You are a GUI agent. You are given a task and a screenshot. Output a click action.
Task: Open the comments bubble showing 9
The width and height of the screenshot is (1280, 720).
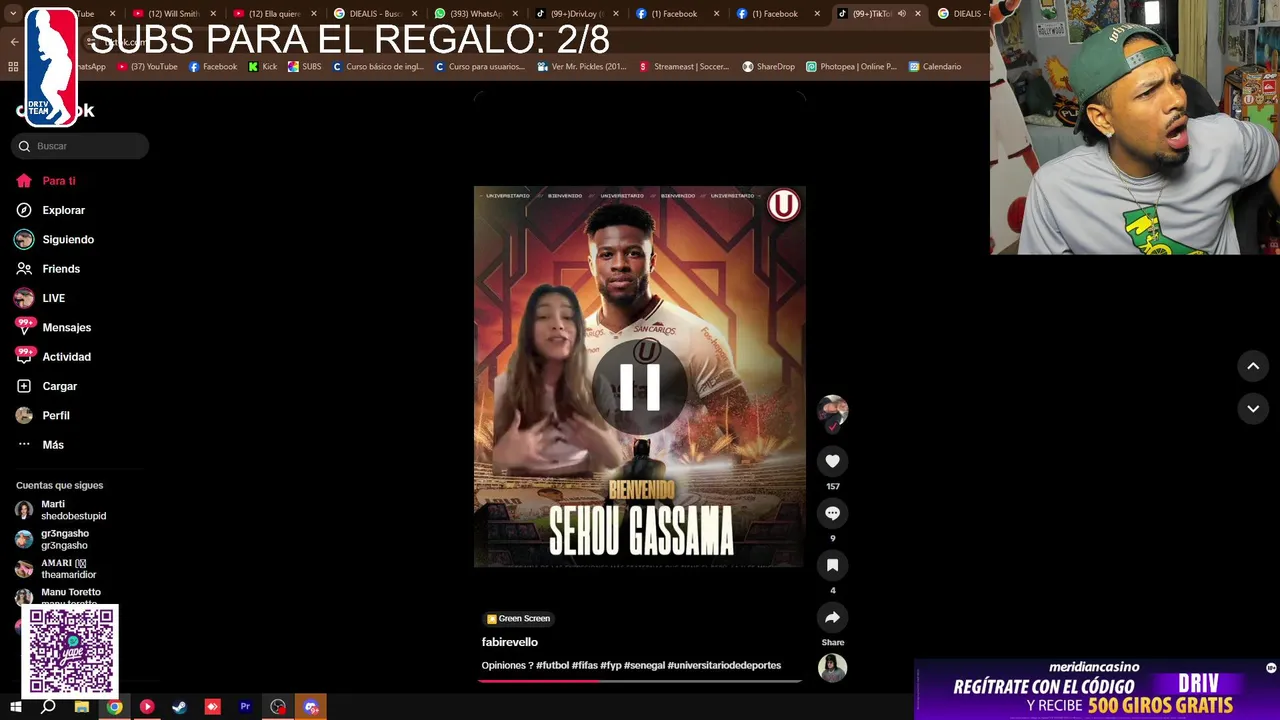(x=832, y=513)
